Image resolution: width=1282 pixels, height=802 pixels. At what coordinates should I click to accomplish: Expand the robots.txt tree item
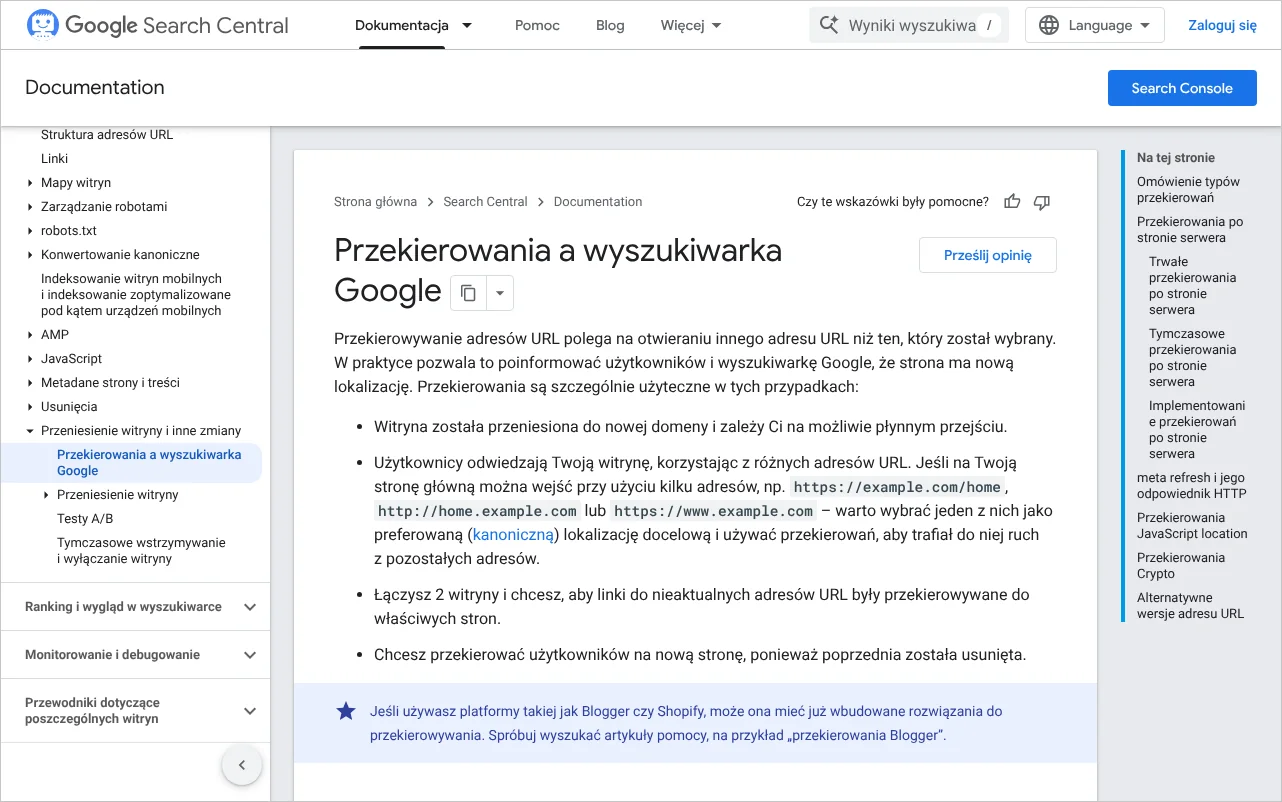30,231
